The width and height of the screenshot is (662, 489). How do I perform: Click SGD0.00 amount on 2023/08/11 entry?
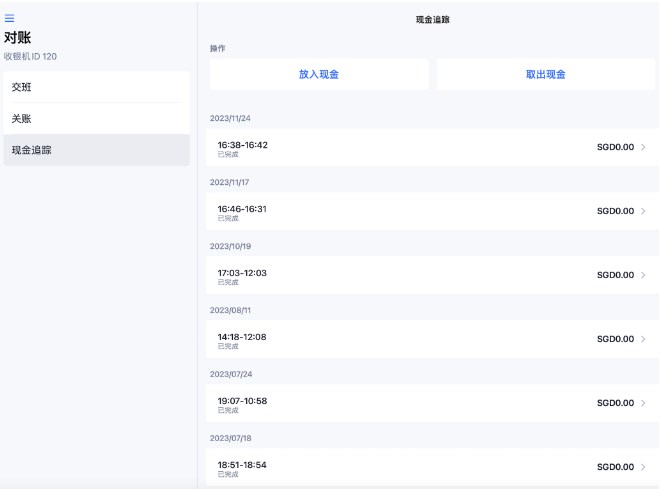615,339
